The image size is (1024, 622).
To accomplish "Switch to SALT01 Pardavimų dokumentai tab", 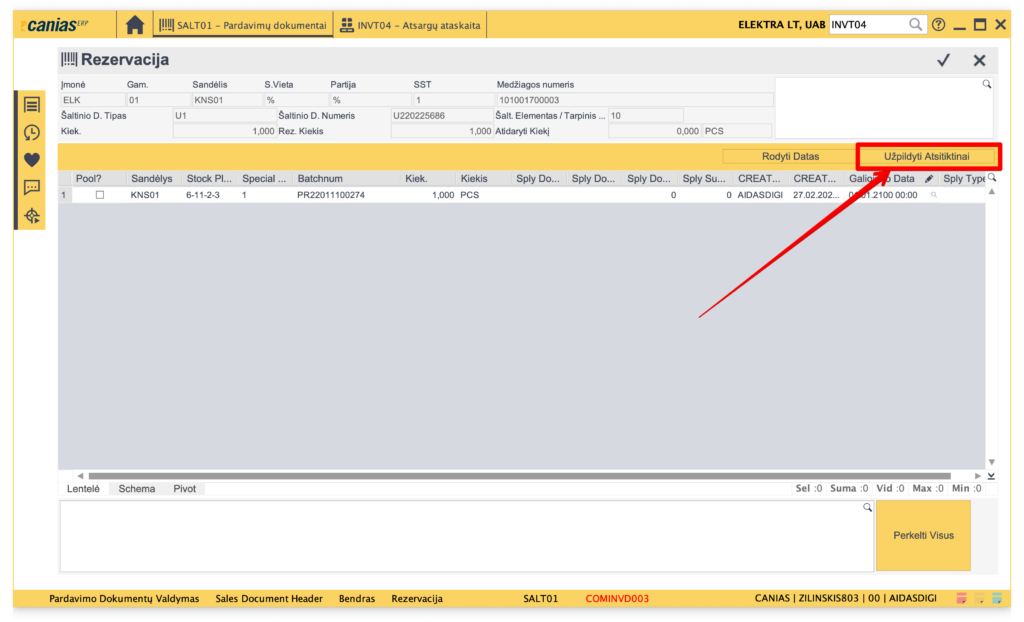I will pyautogui.click(x=243, y=25).
